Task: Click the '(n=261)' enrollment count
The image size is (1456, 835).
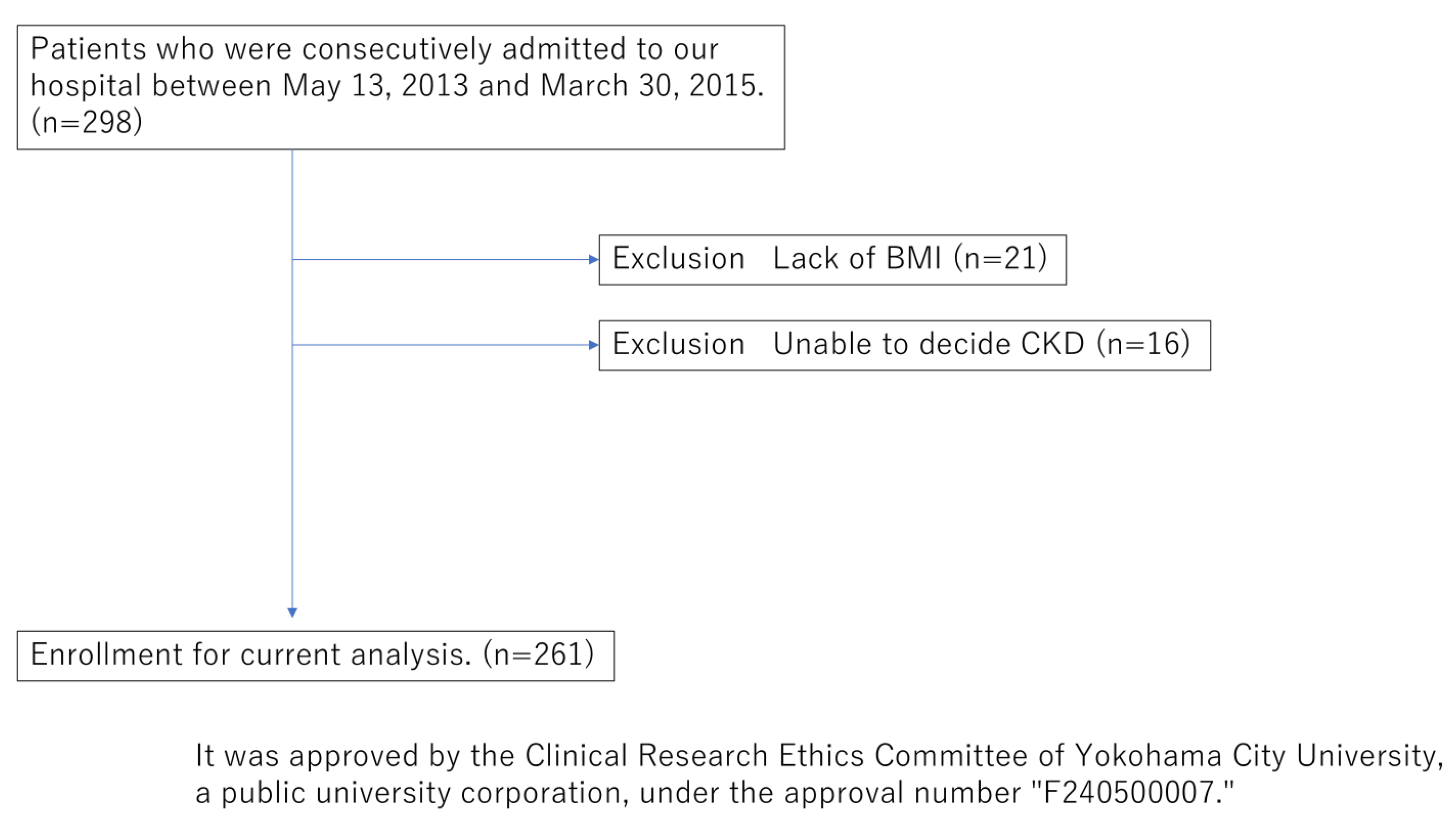Action: [539, 655]
